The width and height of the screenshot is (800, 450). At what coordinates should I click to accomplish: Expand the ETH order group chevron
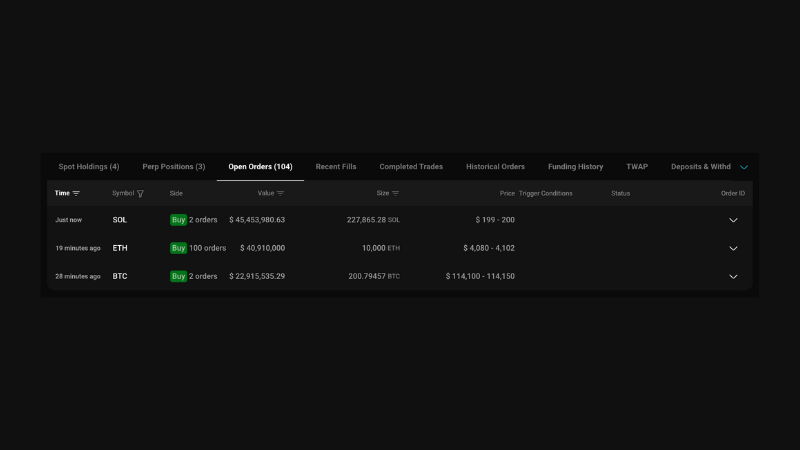click(x=733, y=248)
